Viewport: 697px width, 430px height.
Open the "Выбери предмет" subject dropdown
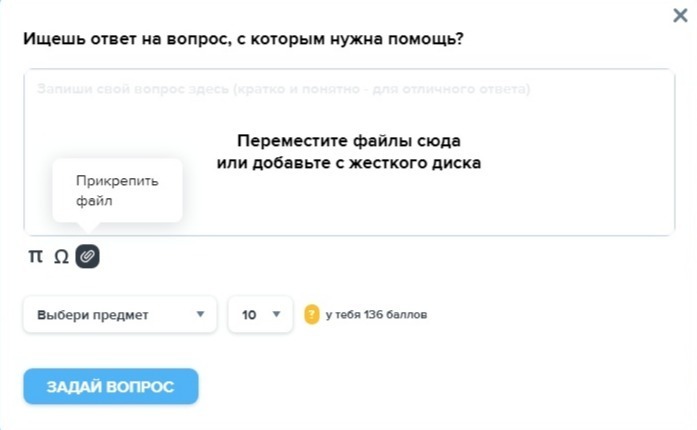[x=120, y=314]
